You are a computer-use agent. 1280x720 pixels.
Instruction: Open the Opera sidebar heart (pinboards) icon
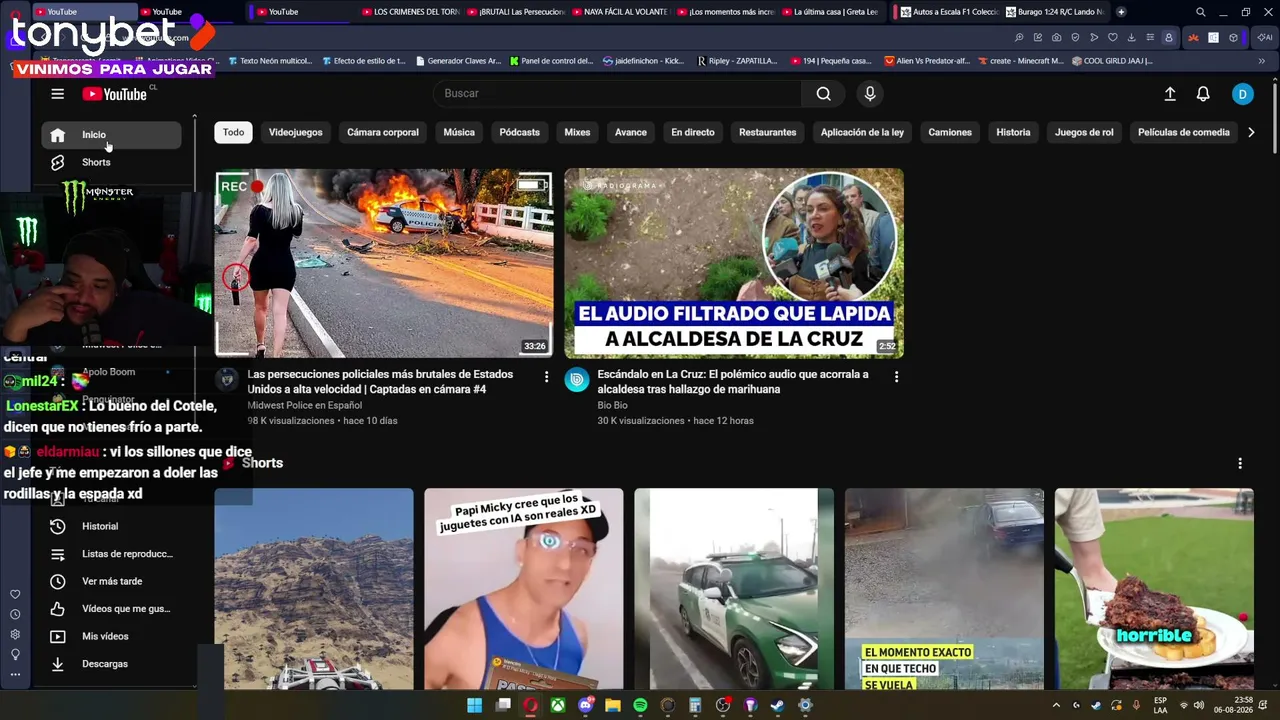click(15, 595)
